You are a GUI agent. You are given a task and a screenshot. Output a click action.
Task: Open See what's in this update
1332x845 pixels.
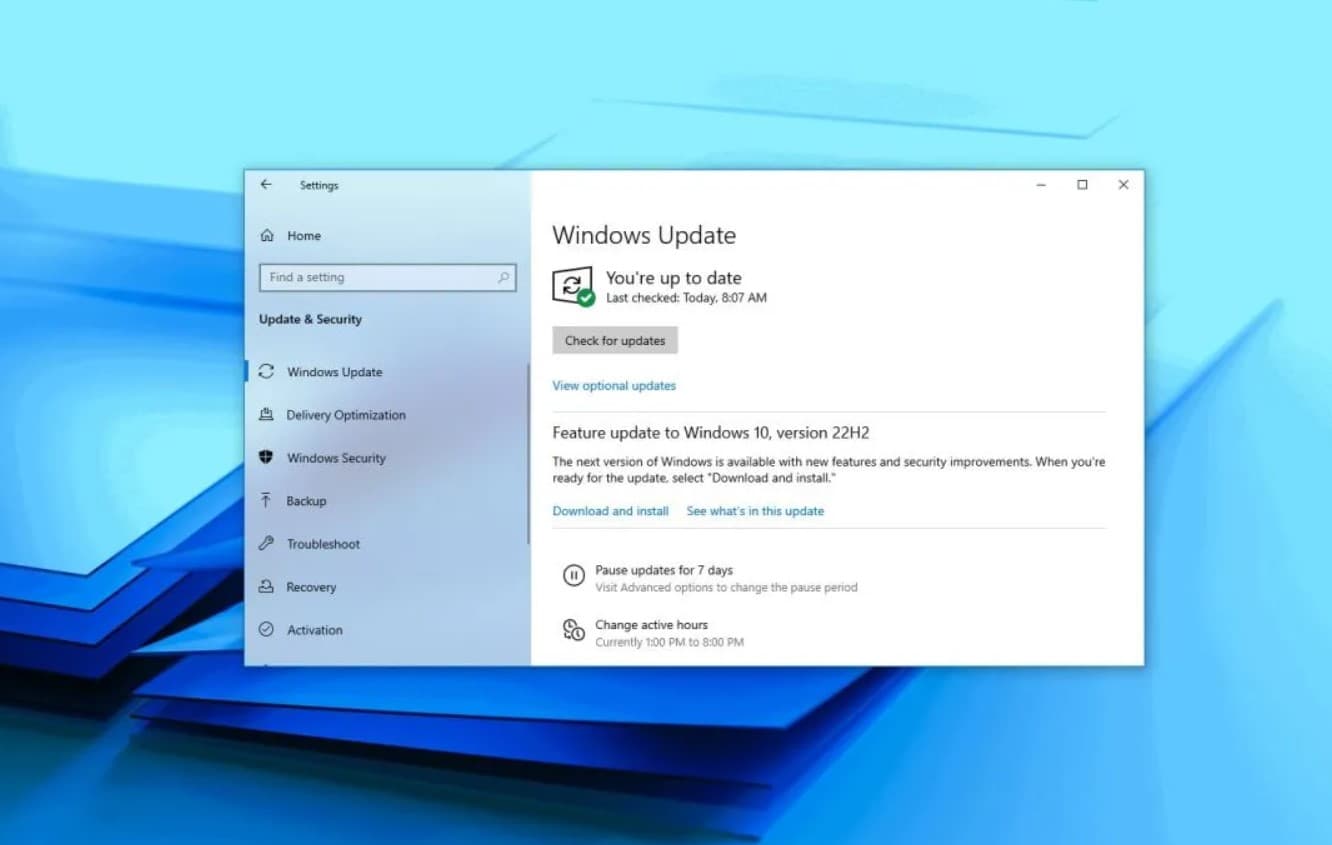click(755, 511)
